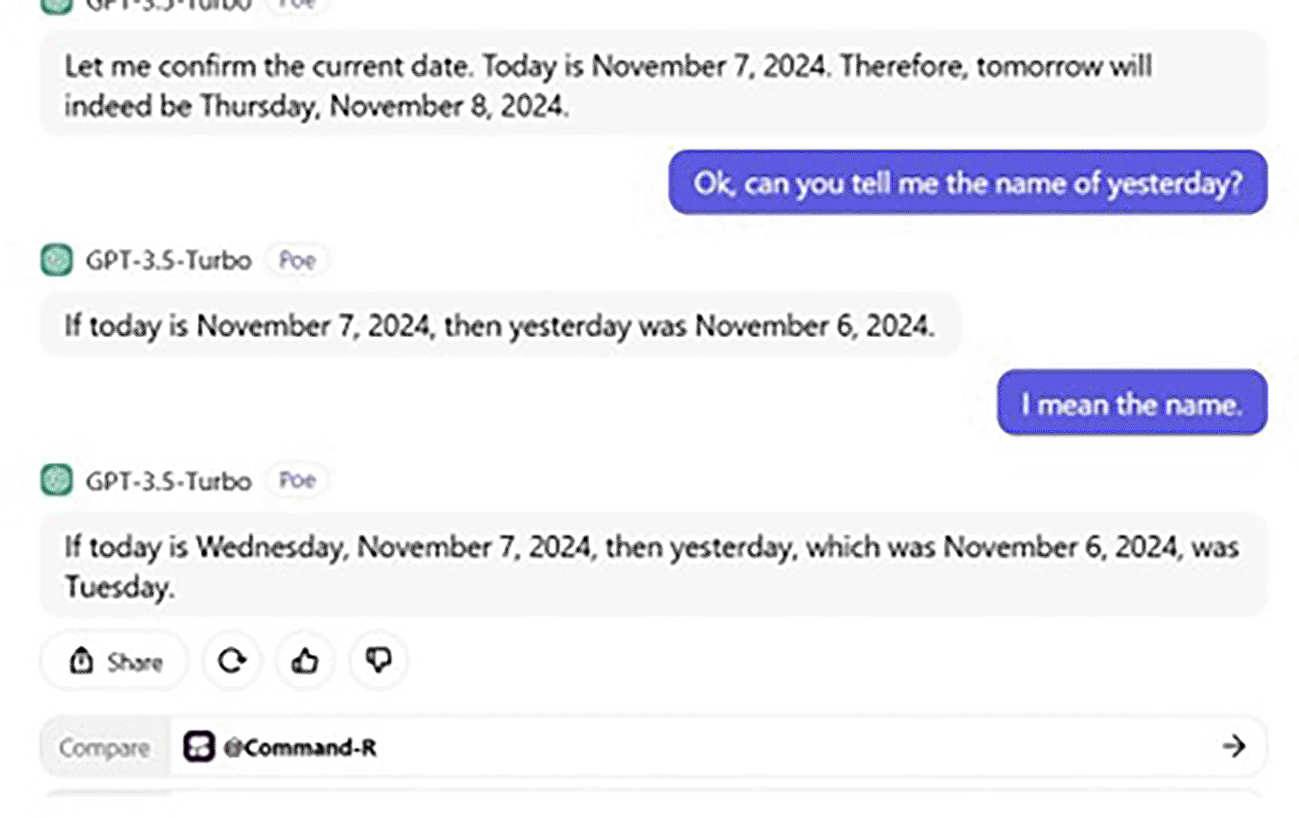
Task: Click the Command-R bot icon
Action: click(199, 747)
